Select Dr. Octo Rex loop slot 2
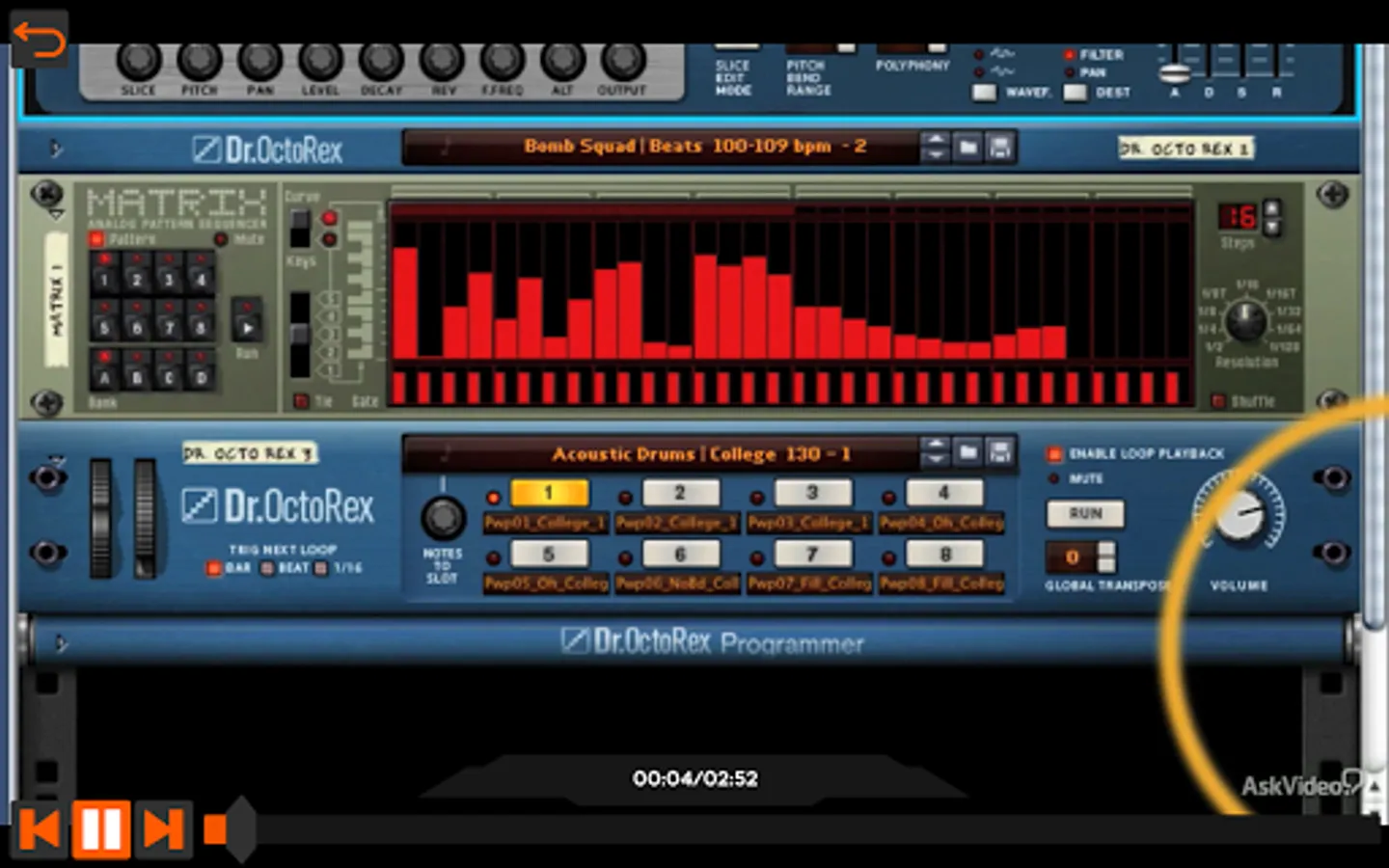Viewport: 1389px width, 868px height. click(680, 493)
